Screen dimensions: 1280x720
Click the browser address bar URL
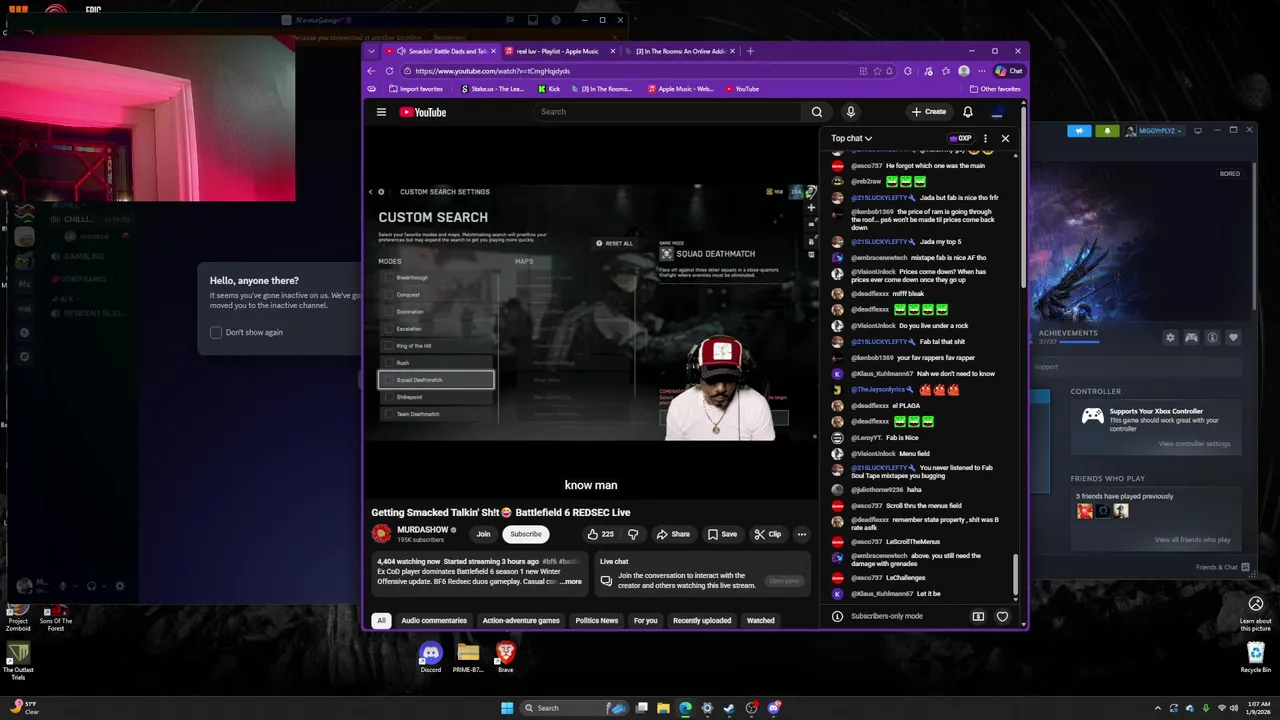click(x=492, y=71)
